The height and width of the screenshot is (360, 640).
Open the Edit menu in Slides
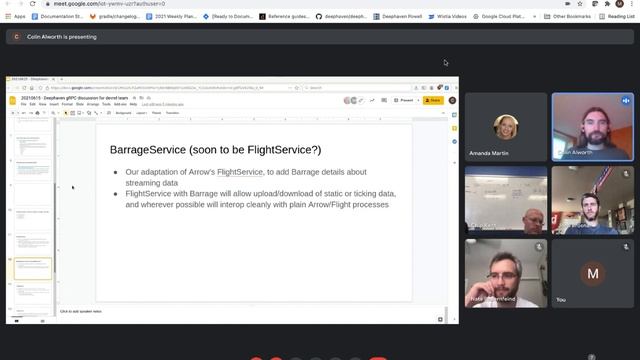(x=33, y=104)
